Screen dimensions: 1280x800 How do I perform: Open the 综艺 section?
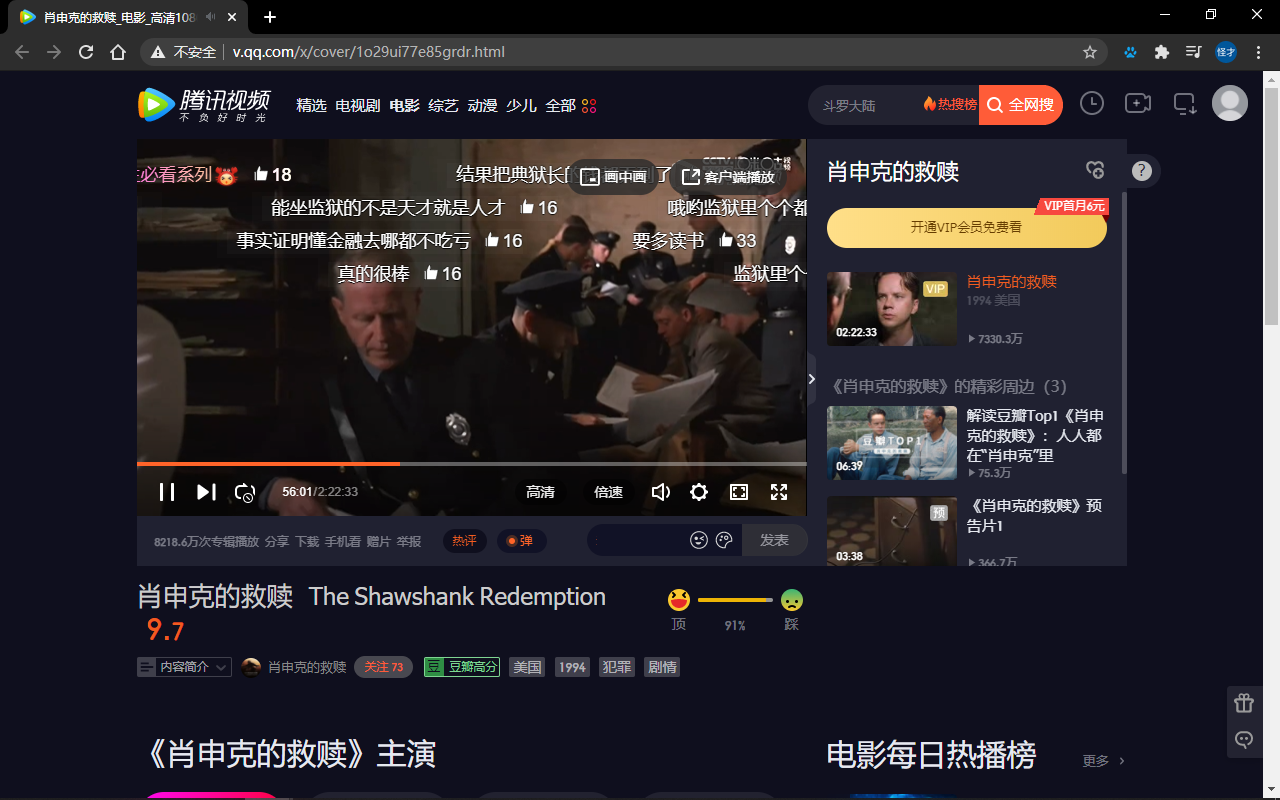coord(443,105)
